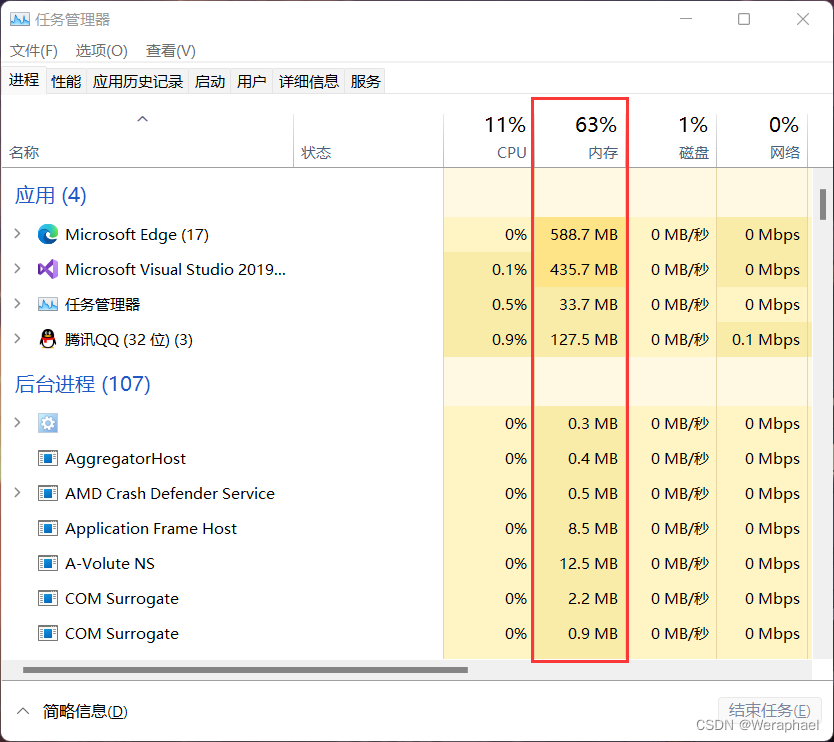
Task: Click the 后台进程 (107) group heading
Action: [82, 384]
